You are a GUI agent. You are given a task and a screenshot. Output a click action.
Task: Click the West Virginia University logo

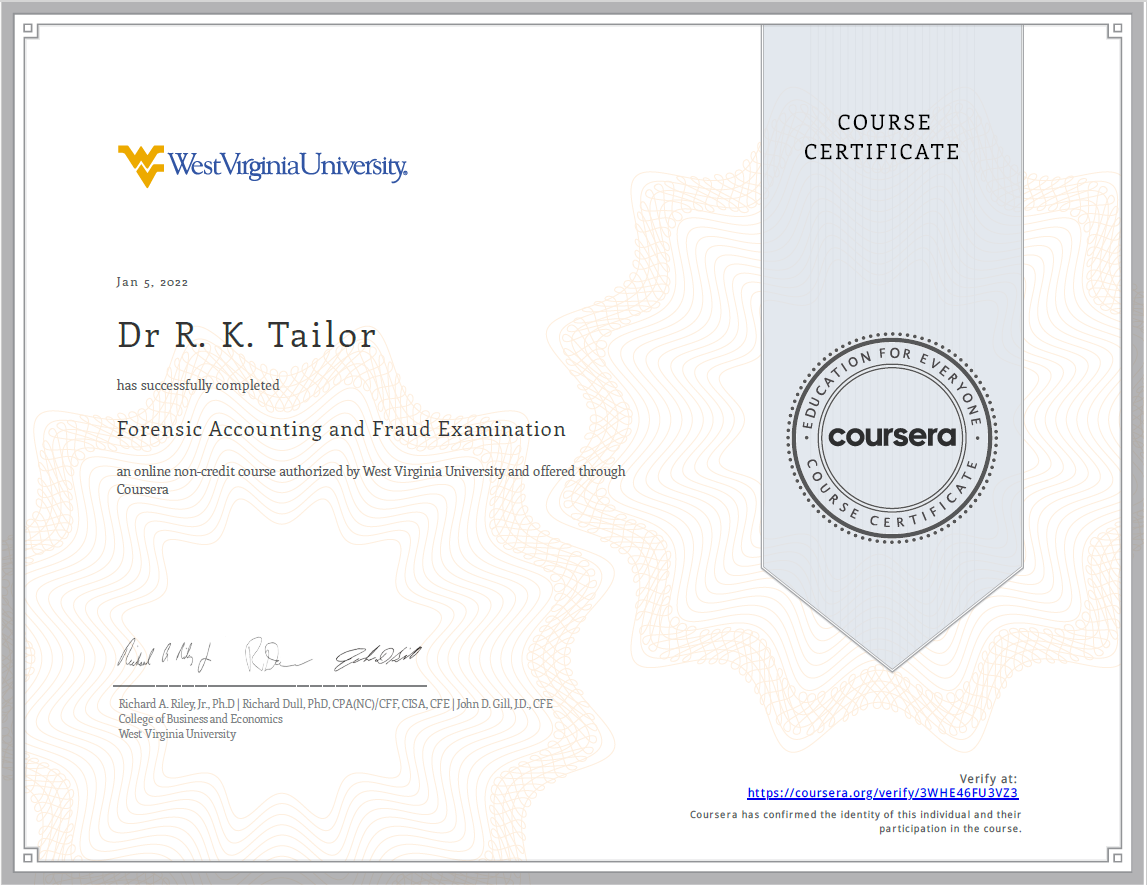(x=263, y=166)
